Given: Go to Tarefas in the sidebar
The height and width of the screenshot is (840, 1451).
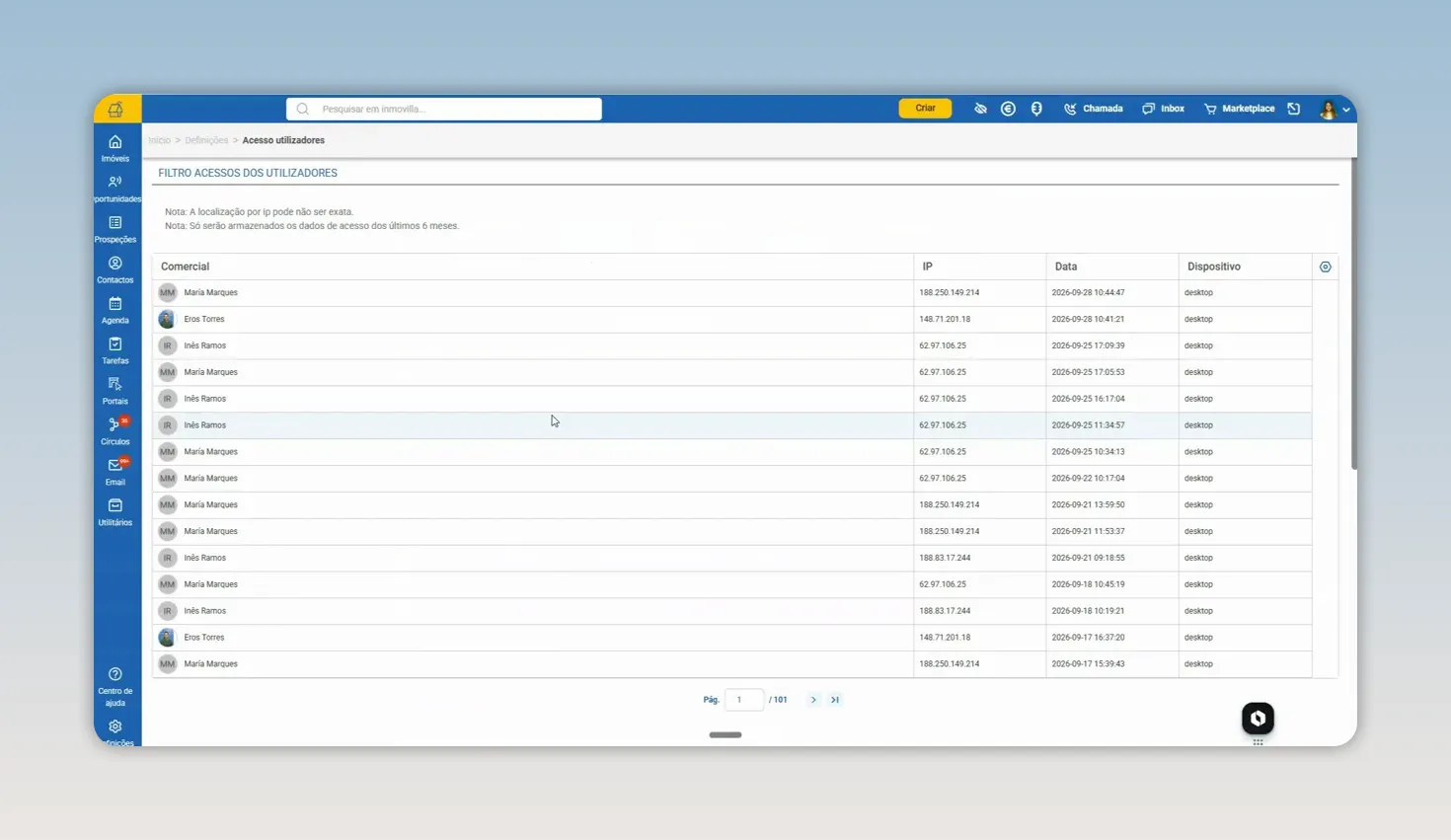Looking at the screenshot, I should (x=115, y=350).
